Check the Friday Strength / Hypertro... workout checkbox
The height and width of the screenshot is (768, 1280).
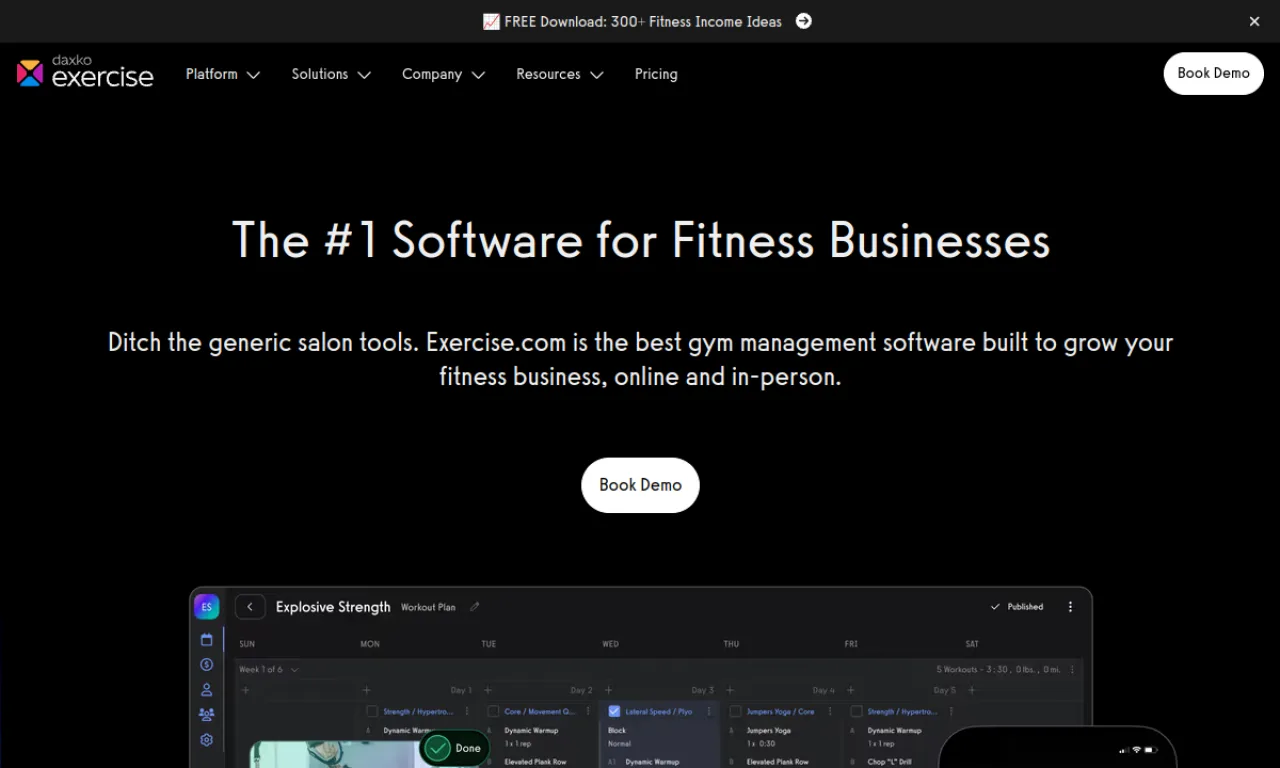[856, 712]
